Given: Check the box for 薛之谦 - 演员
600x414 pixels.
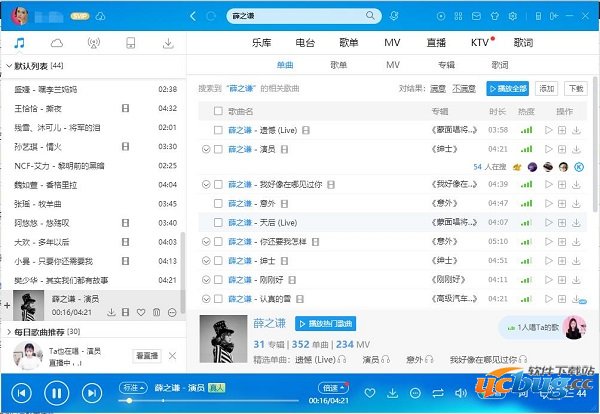Looking at the screenshot, I should pos(218,149).
